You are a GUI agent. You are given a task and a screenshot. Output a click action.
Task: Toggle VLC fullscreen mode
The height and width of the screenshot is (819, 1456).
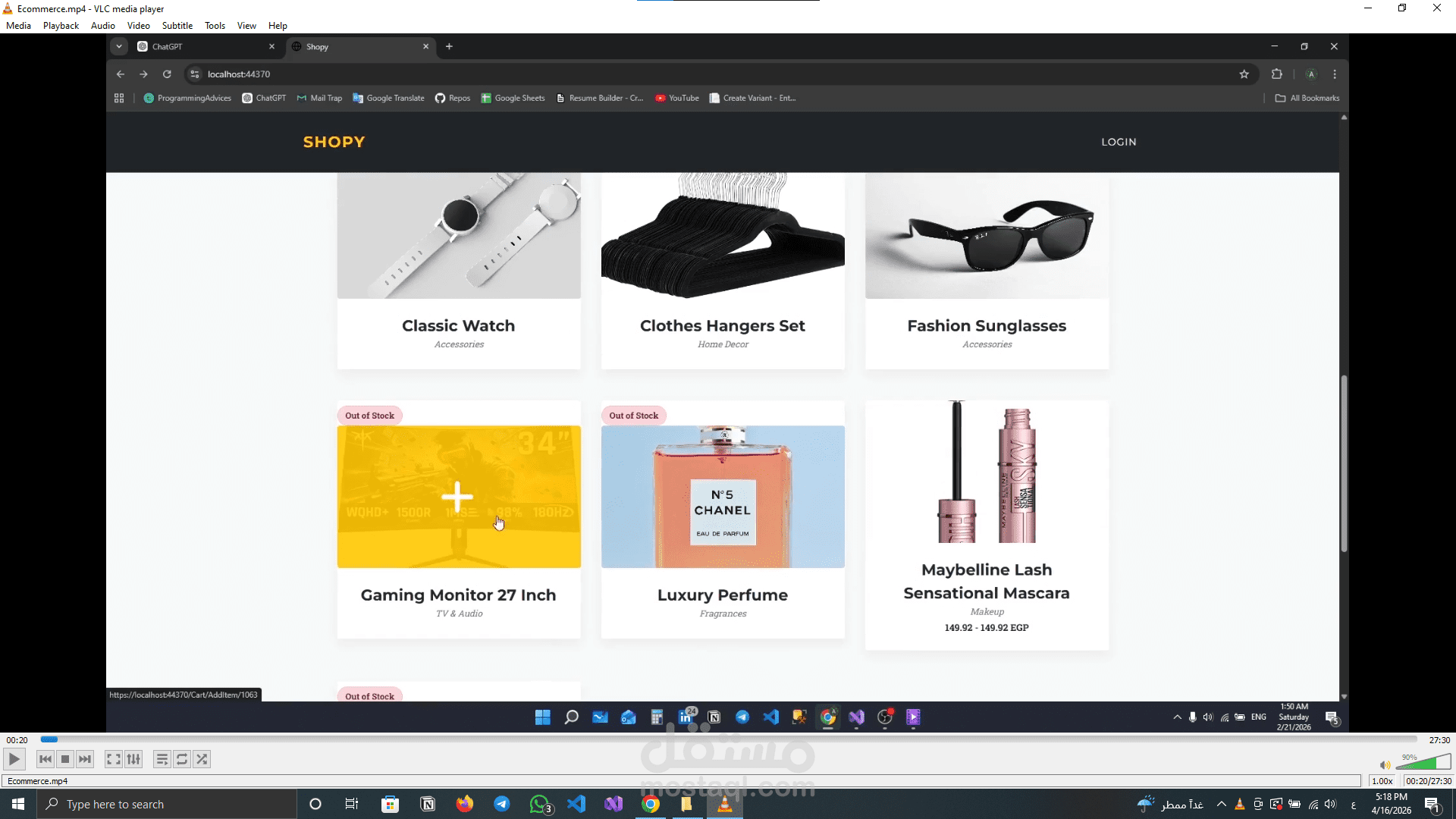click(113, 759)
